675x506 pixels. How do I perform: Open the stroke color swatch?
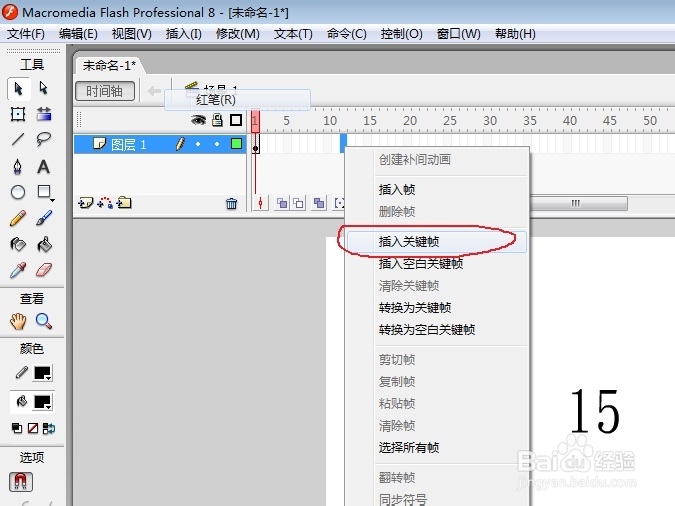[x=43, y=373]
